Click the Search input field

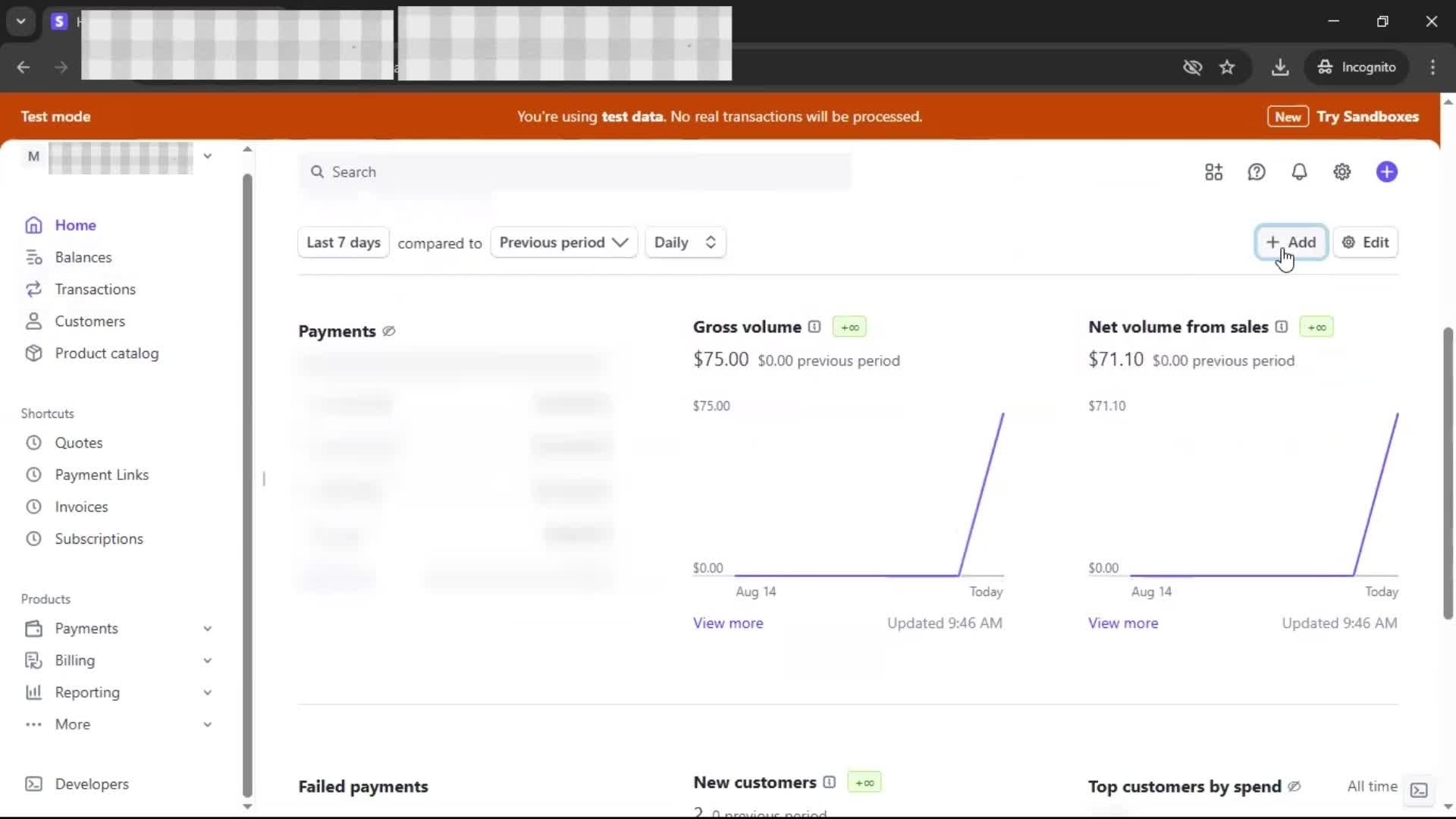pos(576,172)
